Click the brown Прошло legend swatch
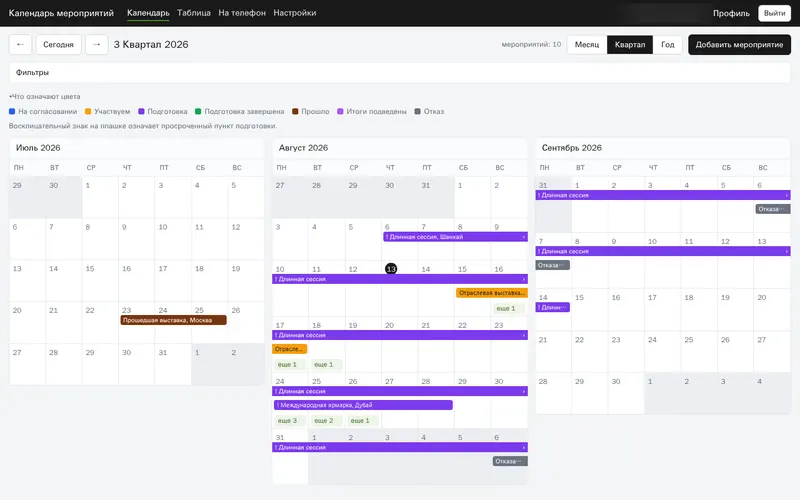The height and width of the screenshot is (500, 800). point(295,111)
